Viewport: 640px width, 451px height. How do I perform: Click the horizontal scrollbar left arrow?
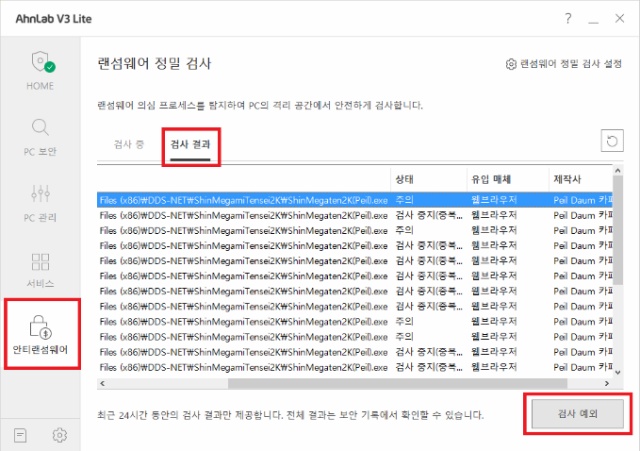pyautogui.click(x=102, y=384)
